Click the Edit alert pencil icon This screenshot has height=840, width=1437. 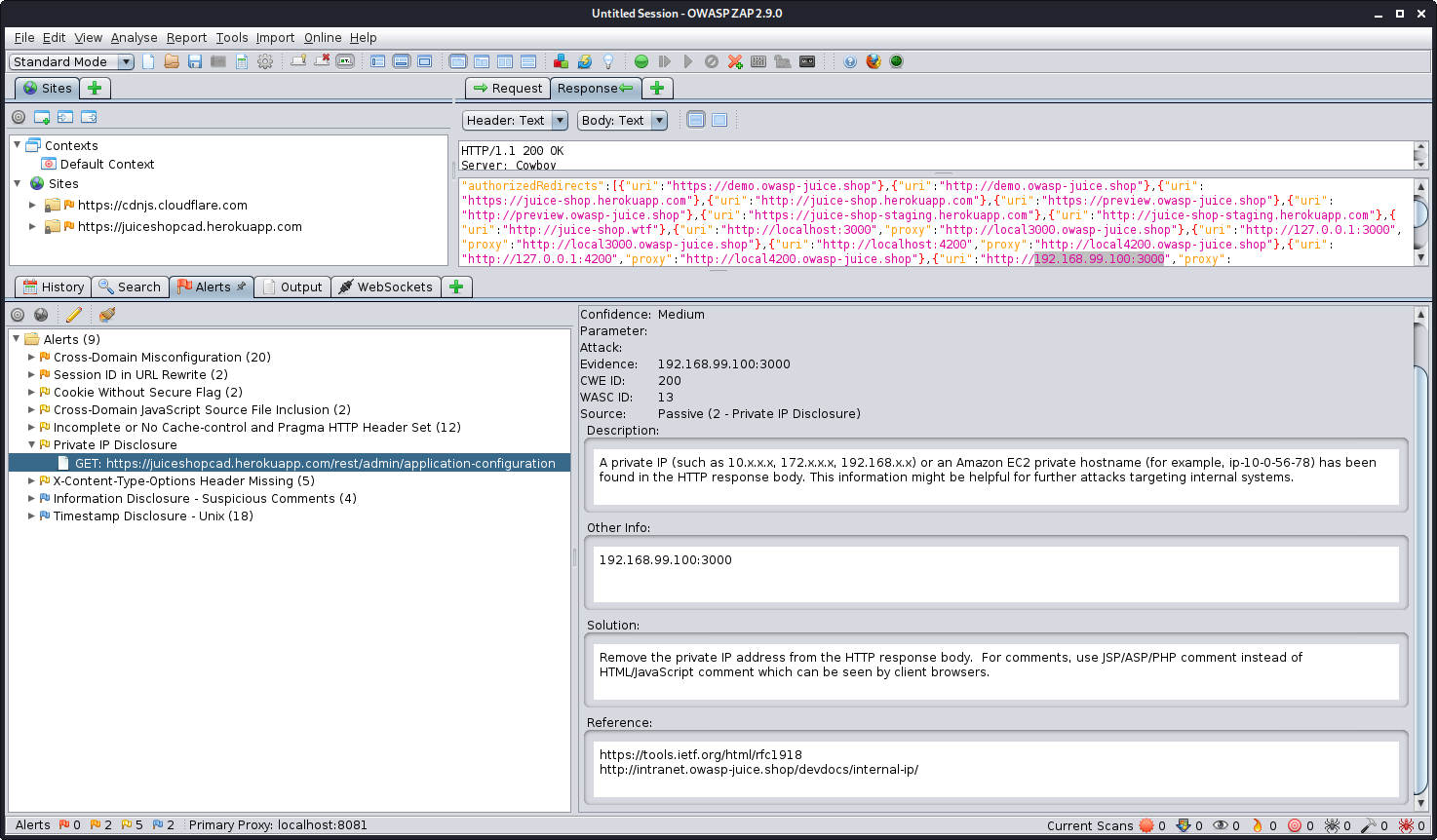click(74, 315)
